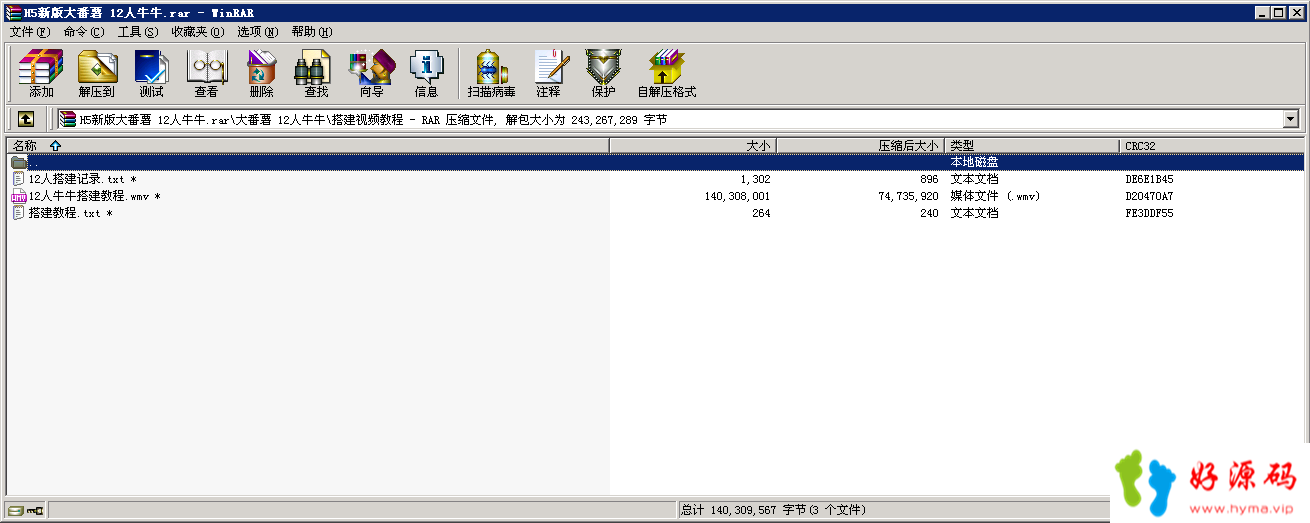This screenshot has height=523, width=1310.
Task: Open the View (查看) toolbar icon
Action: click(206, 73)
